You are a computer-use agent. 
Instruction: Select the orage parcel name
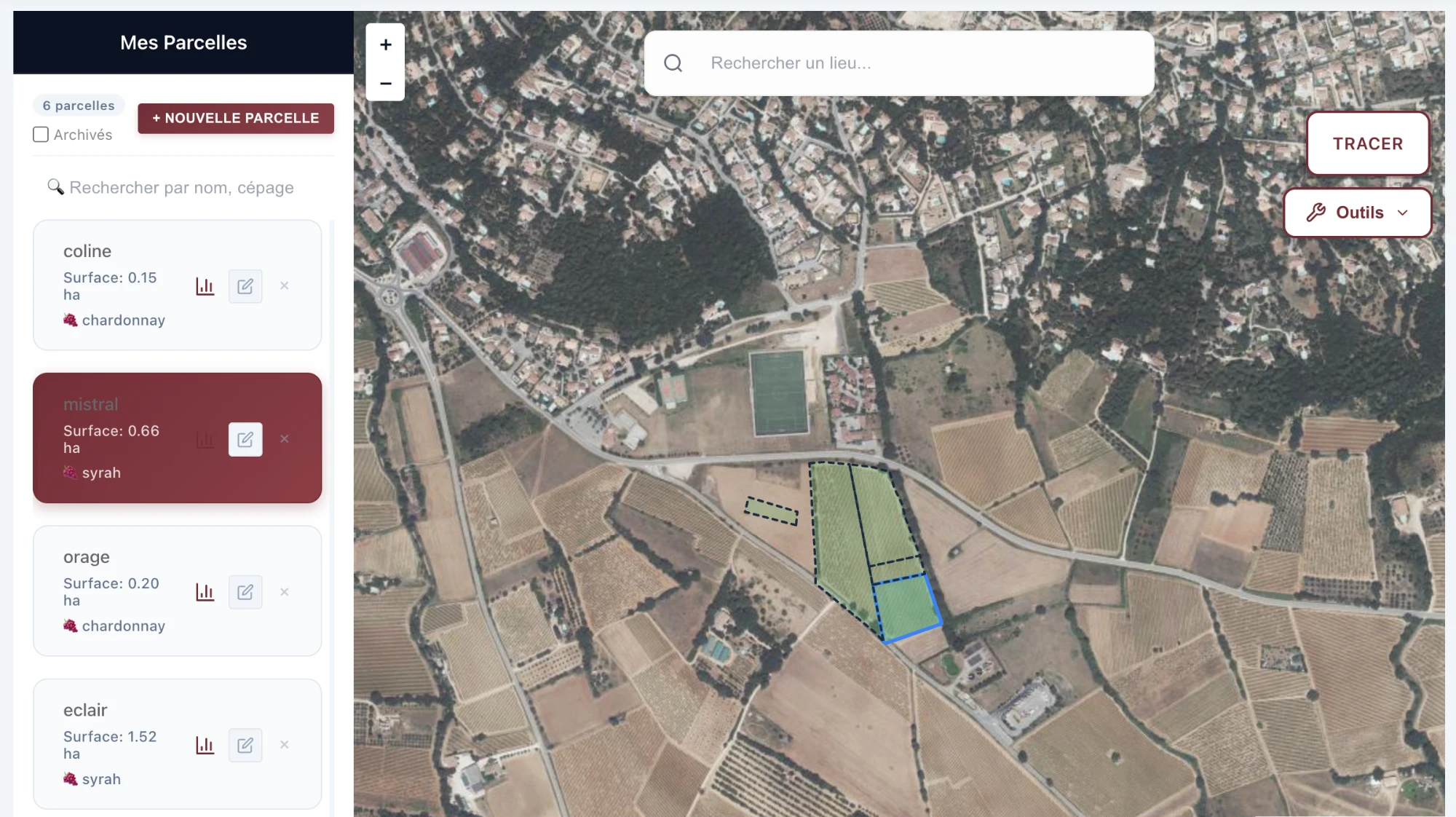(87, 557)
